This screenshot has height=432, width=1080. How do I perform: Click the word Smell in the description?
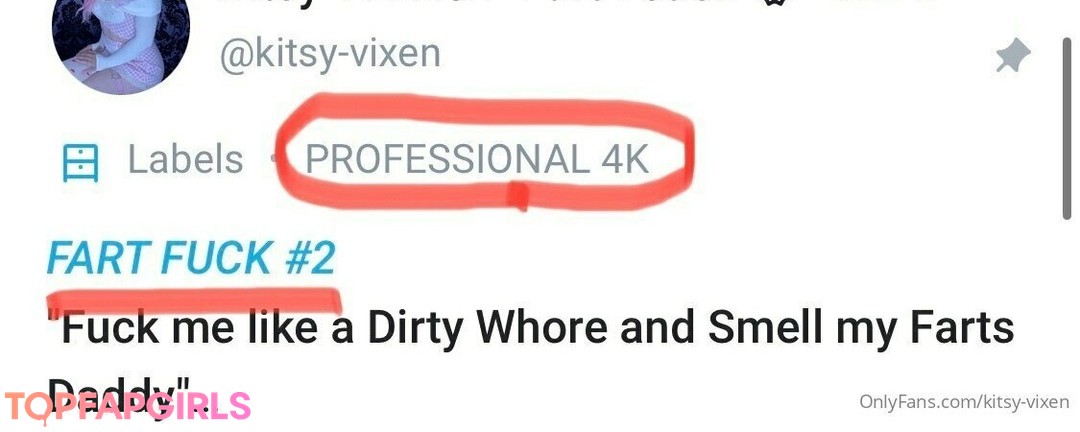[763, 329]
